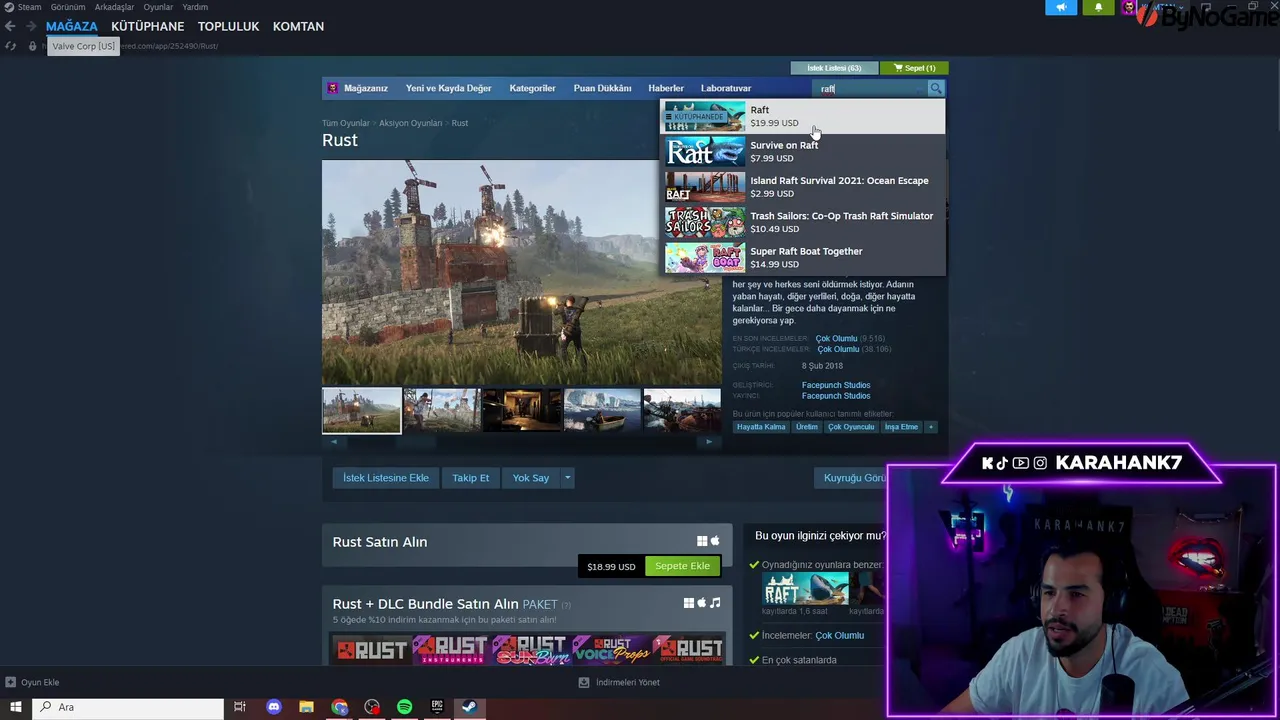The width and height of the screenshot is (1280, 720).
Task: Open Epic Games Launcher from the taskbar
Action: click(437, 707)
